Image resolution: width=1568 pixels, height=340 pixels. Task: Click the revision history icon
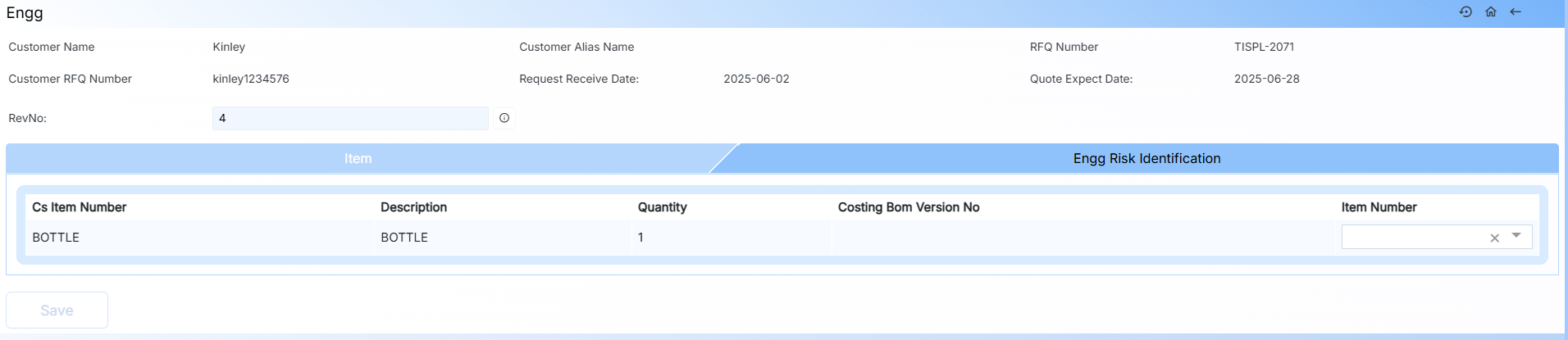point(1465,11)
